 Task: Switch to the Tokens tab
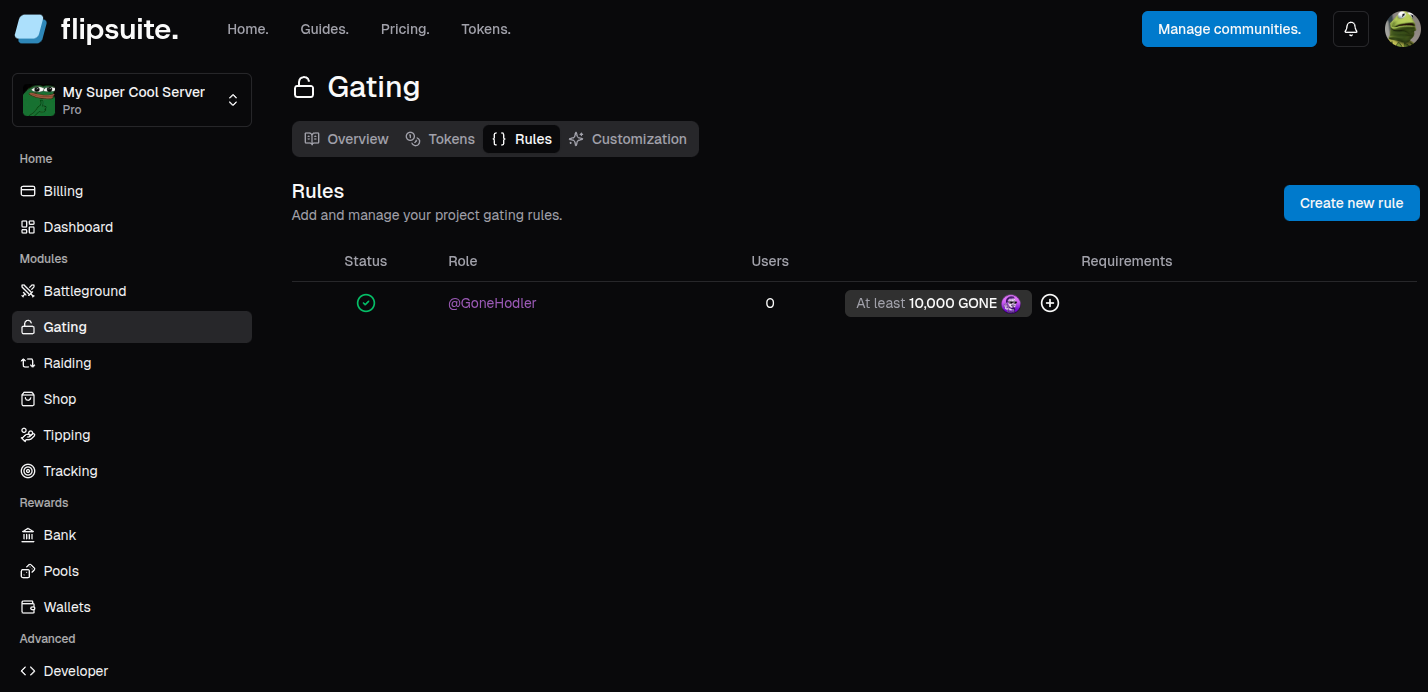point(440,139)
